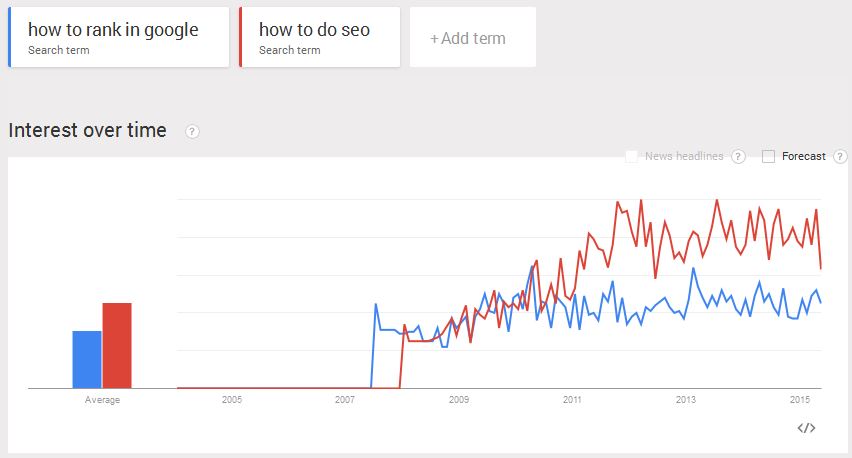Click the Interest over time heading
Image resolution: width=852 pixels, height=458 pixels.
pyautogui.click(x=87, y=131)
